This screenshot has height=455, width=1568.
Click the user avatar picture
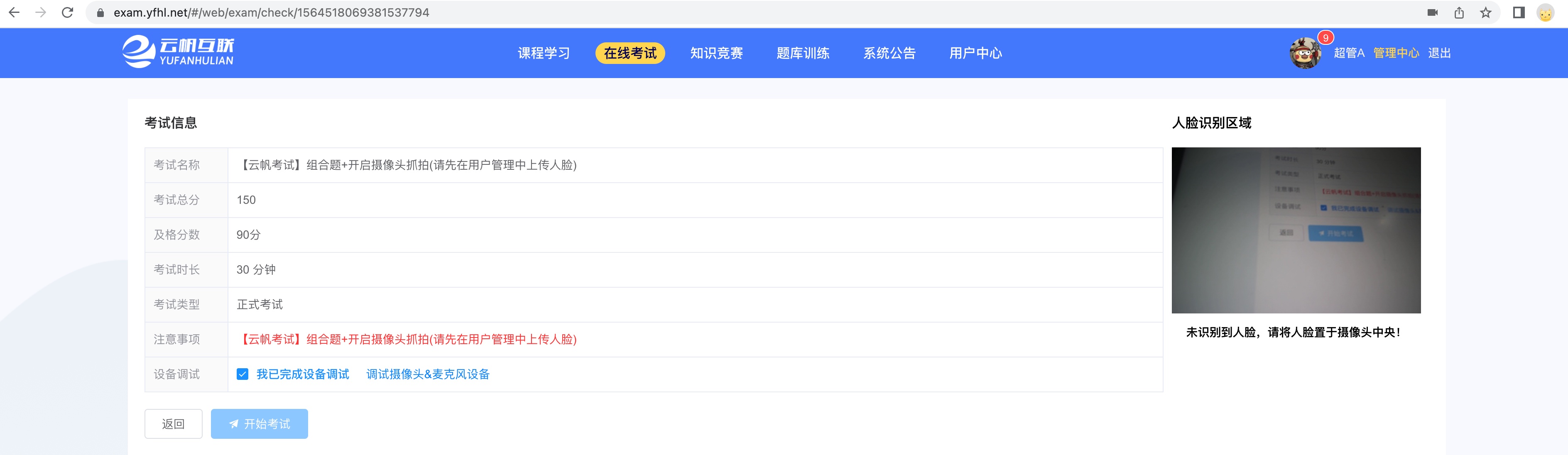pos(1305,54)
